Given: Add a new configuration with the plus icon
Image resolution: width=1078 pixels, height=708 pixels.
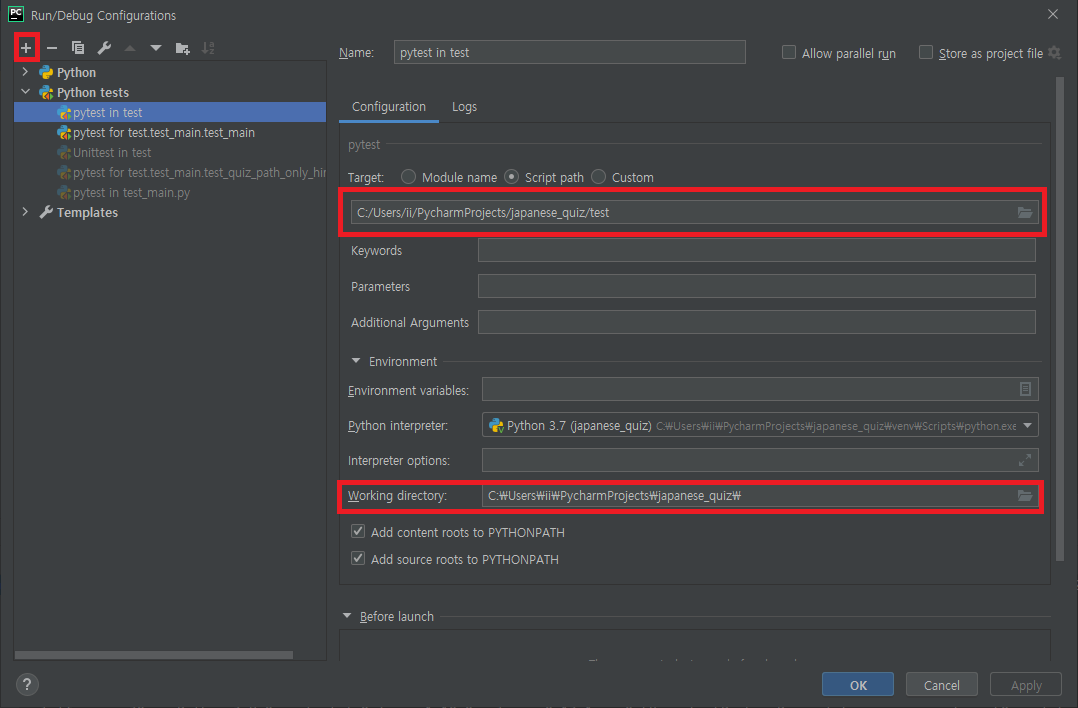Looking at the screenshot, I should tap(26, 47).
